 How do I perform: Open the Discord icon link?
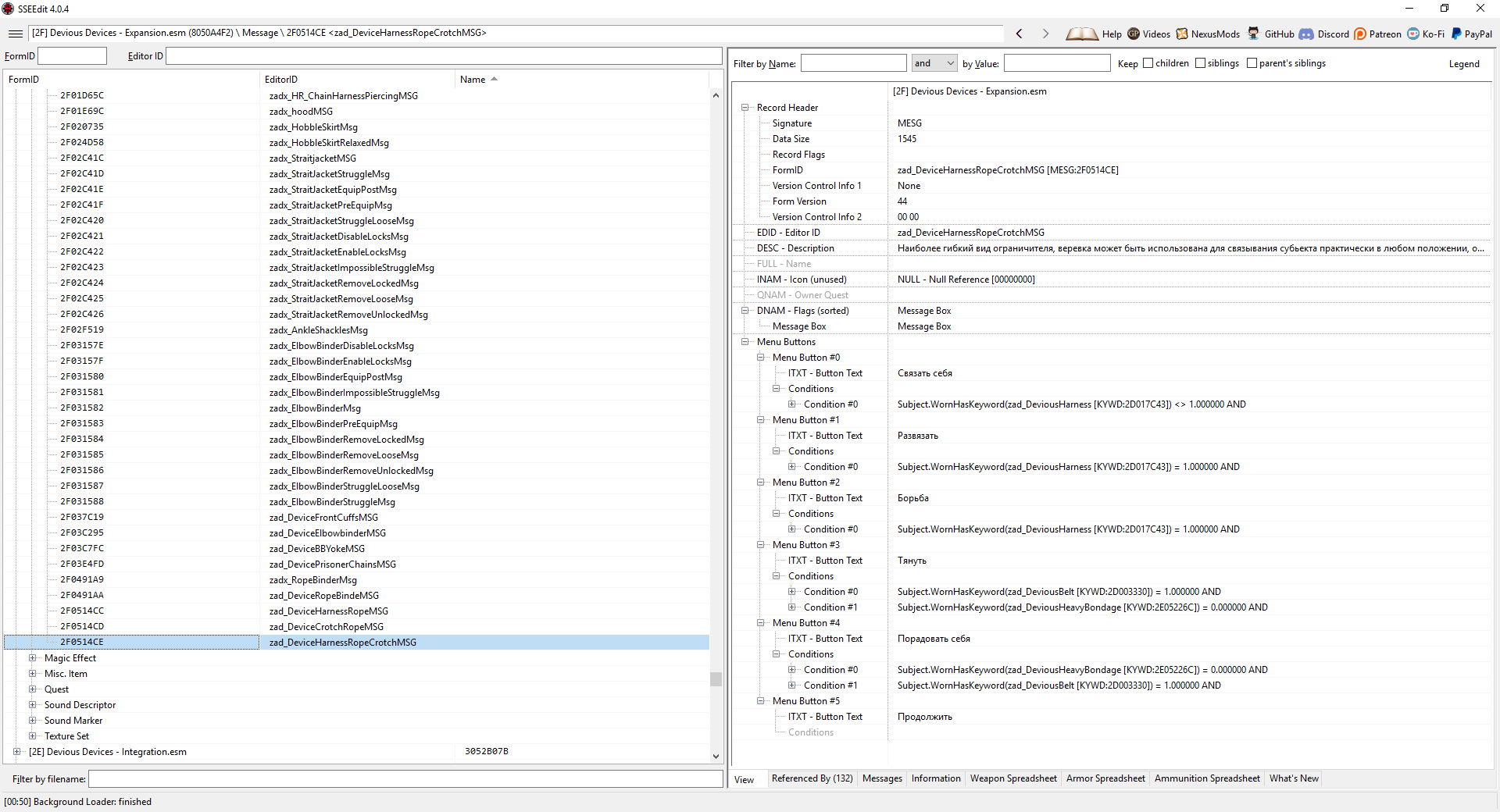[x=1306, y=34]
